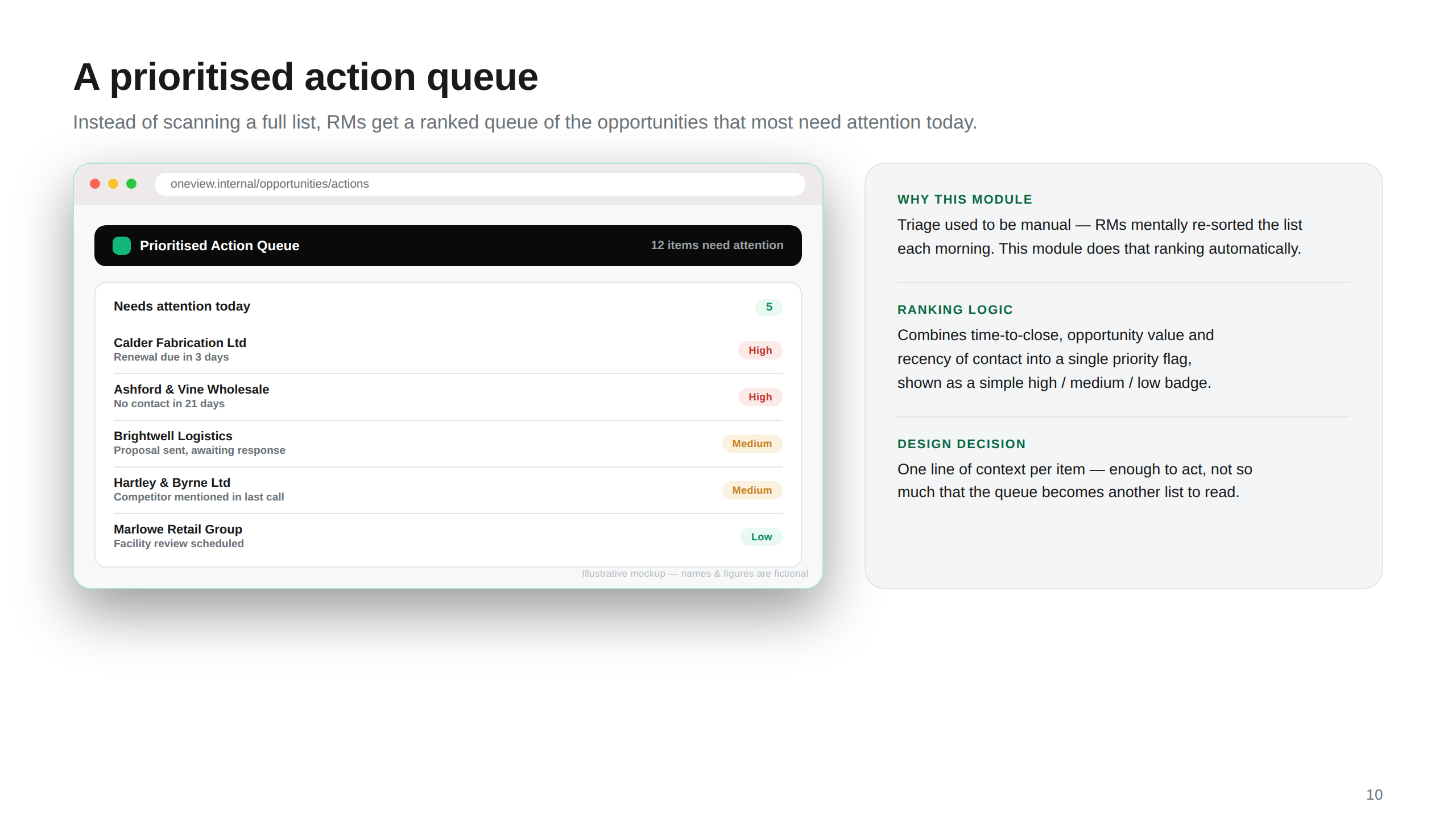Click the oneview.internal/opportunities/actions address bar
1456x819 pixels.
pos(479,184)
